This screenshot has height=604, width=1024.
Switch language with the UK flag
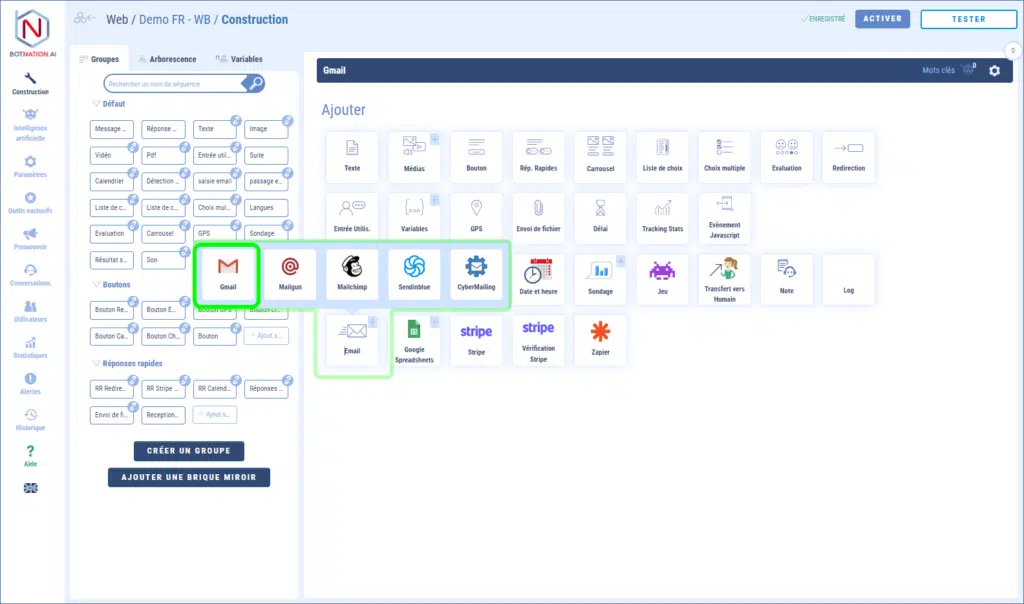pyautogui.click(x=30, y=488)
